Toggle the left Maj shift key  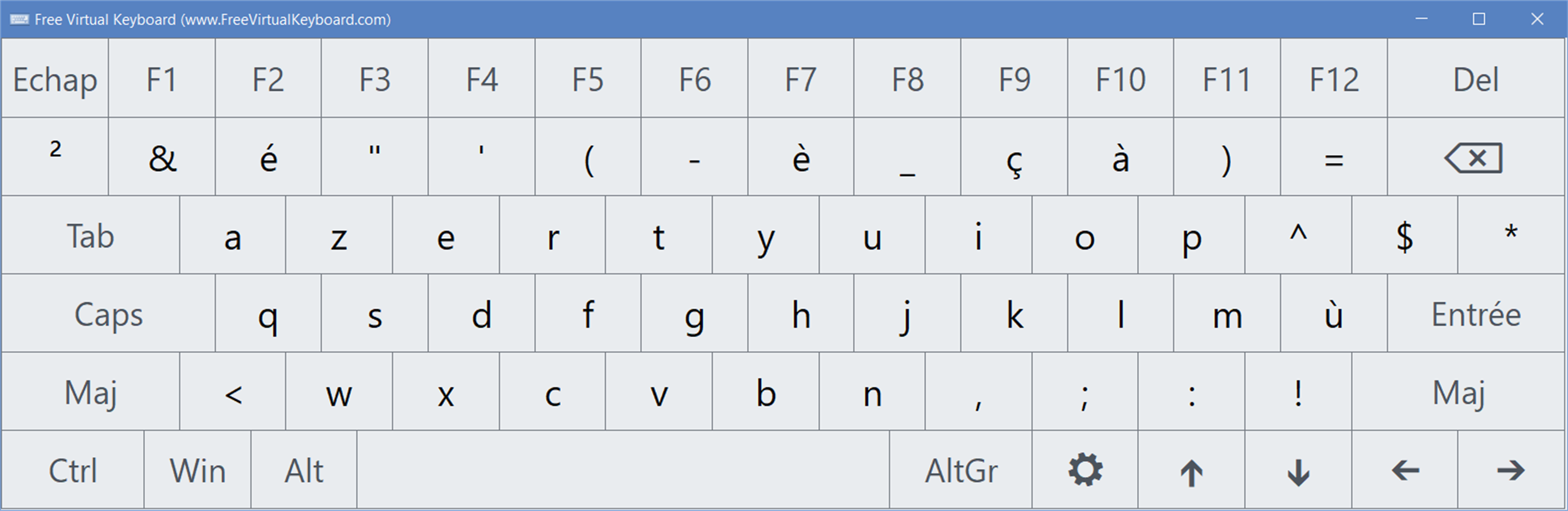point(91,392)
